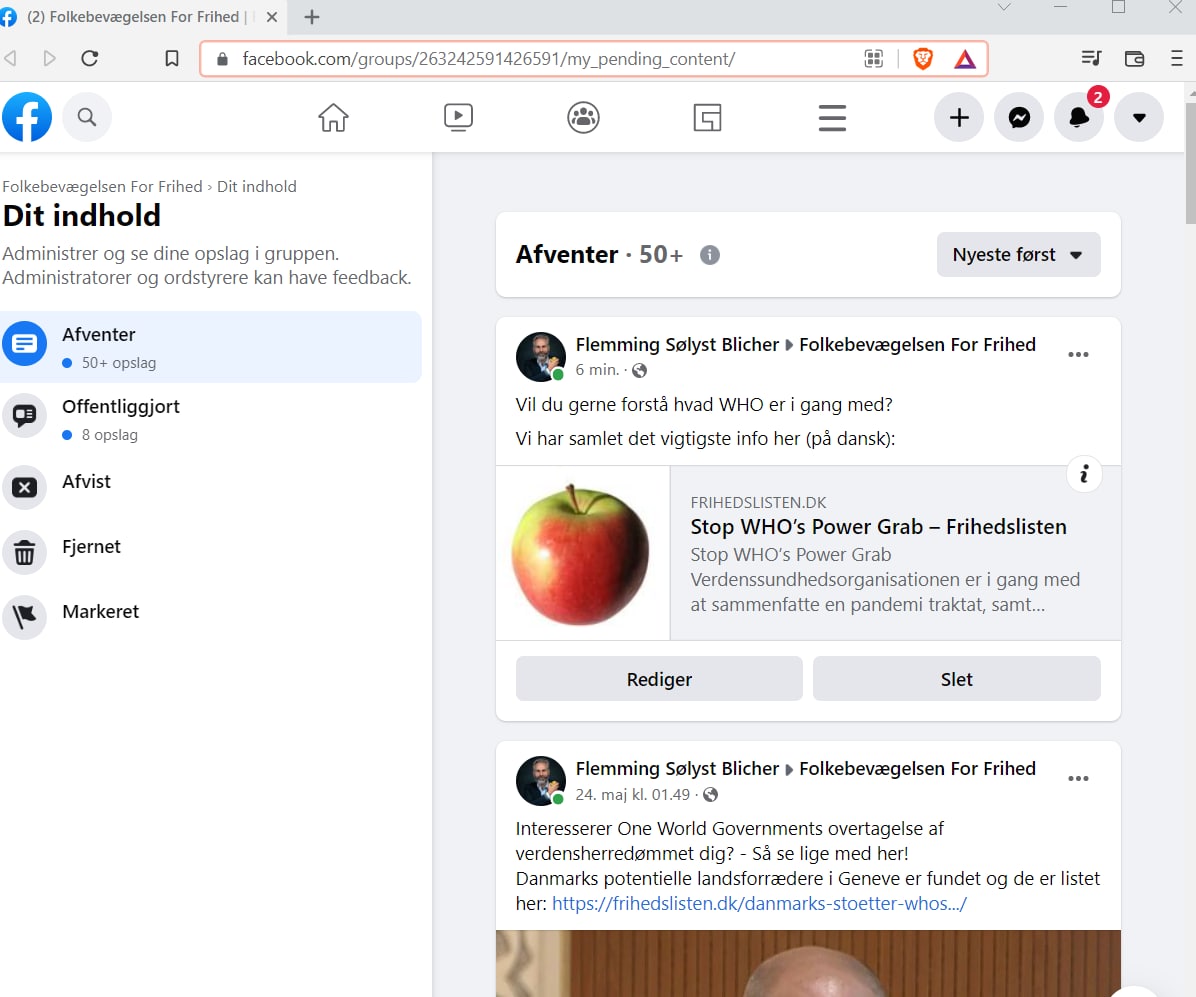Click profile picture on second post
This screenshot has width=1196, height=997.
click(541, 780)
